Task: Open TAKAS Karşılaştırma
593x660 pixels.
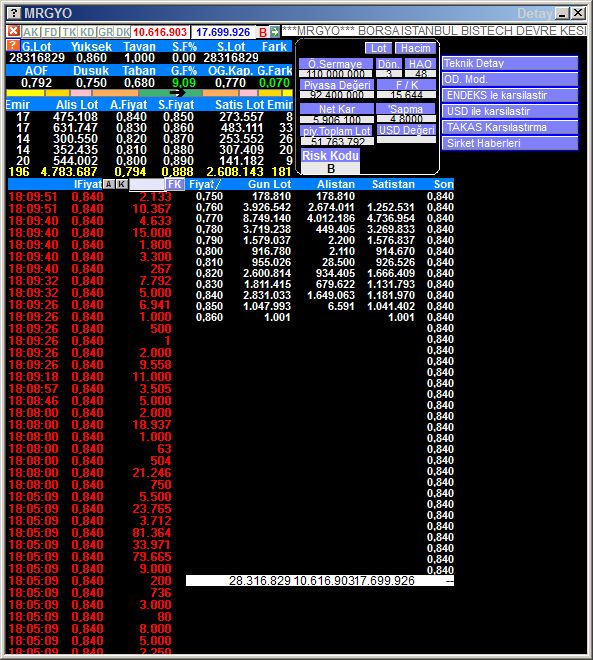Action: tap(510, 128)
